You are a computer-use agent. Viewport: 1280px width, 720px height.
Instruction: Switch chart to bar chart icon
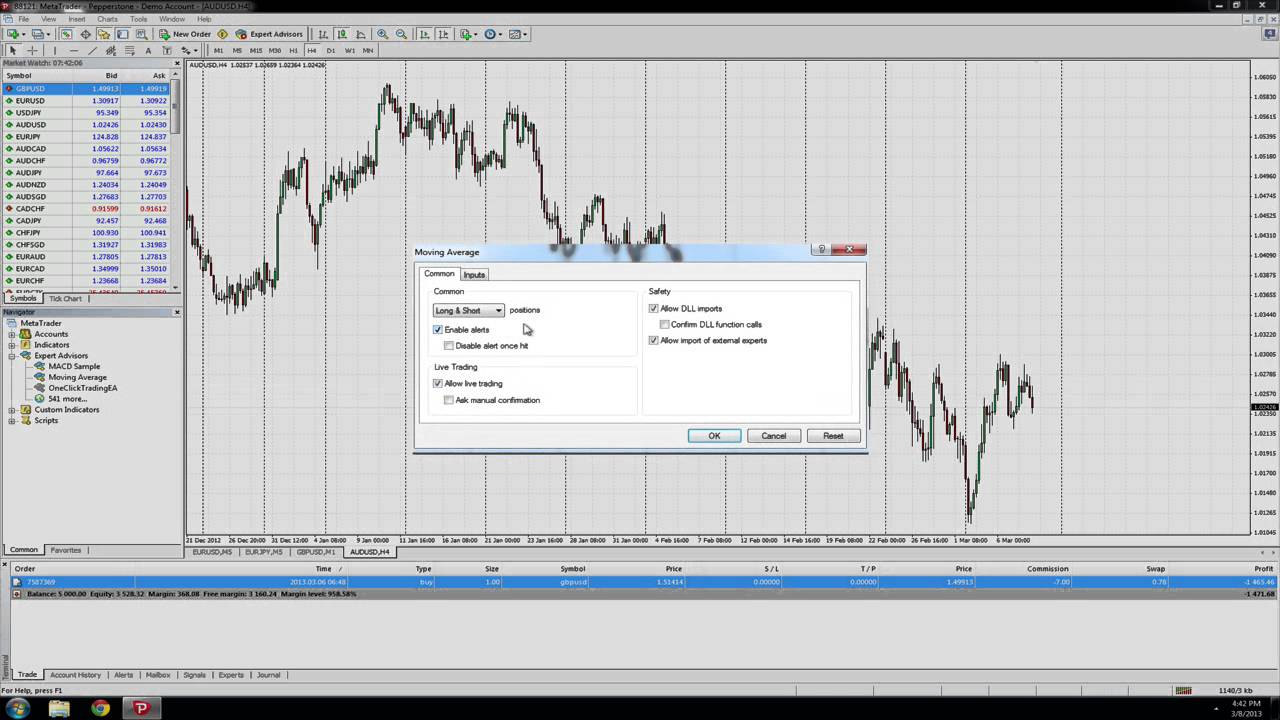pyautogui.click(x=323, y=34)
